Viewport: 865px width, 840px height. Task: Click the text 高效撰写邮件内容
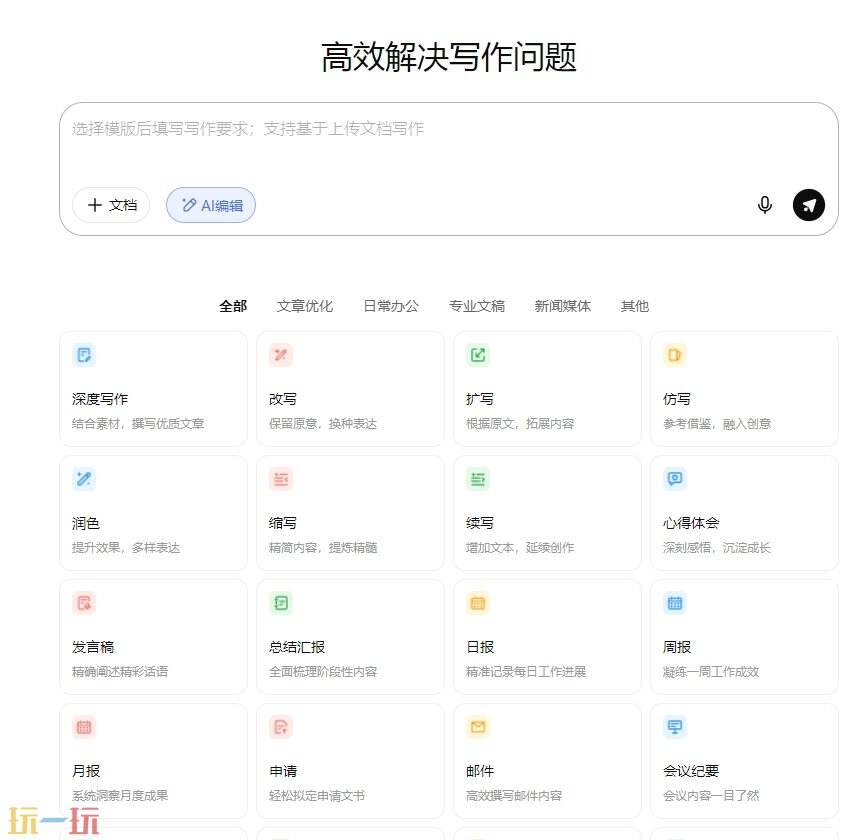tap(514, 795)
